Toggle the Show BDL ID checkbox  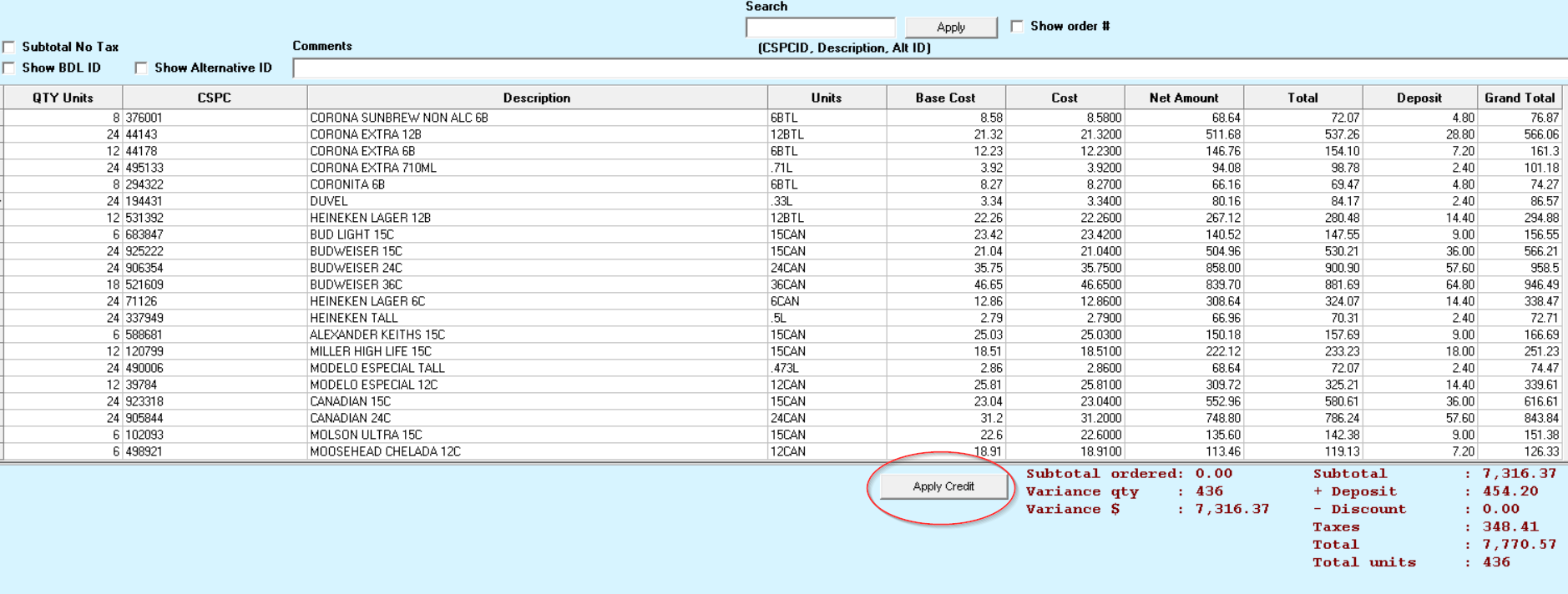(9, 68)
